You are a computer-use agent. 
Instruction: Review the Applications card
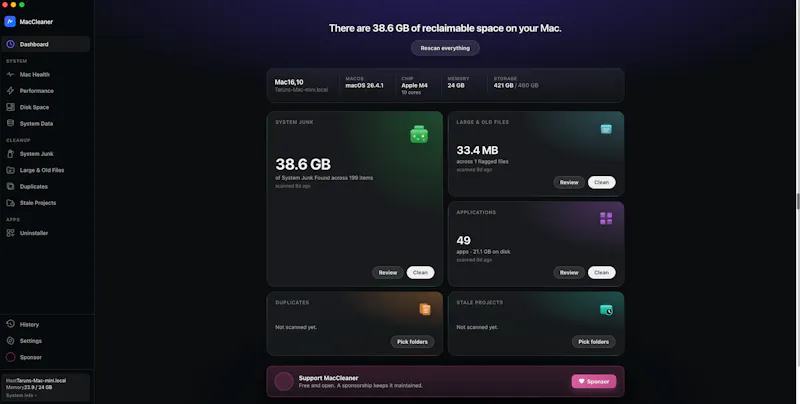point(569,272)
